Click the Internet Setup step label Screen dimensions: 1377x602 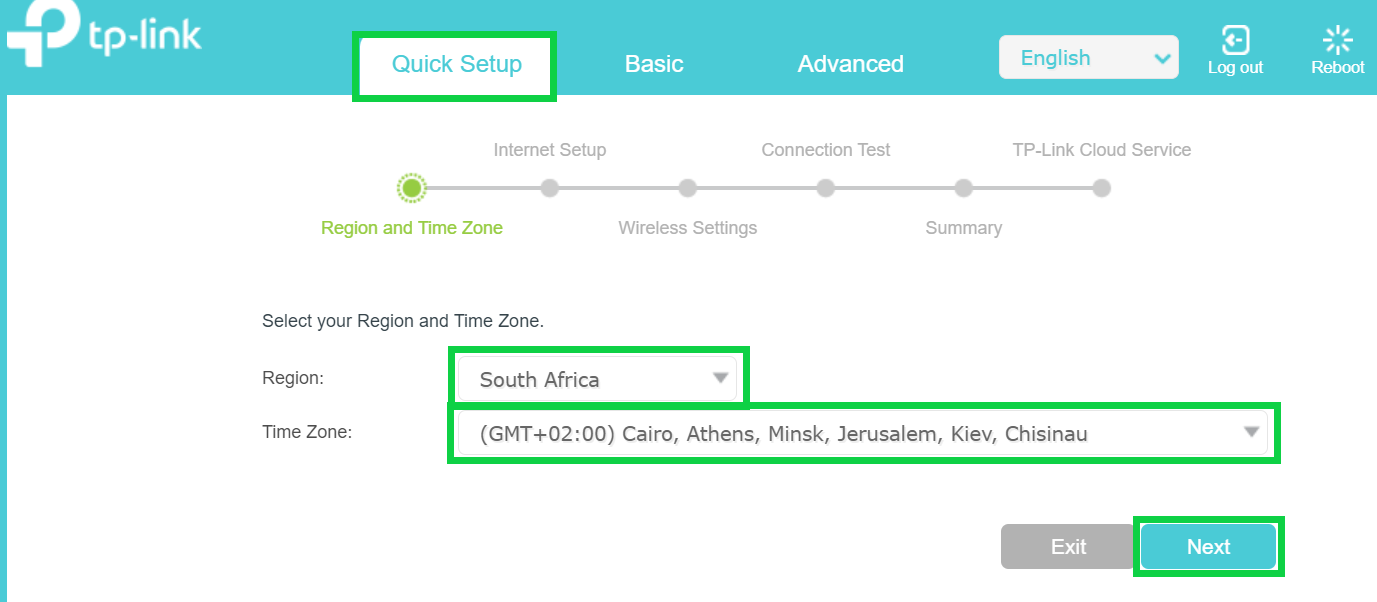(549, 150)
